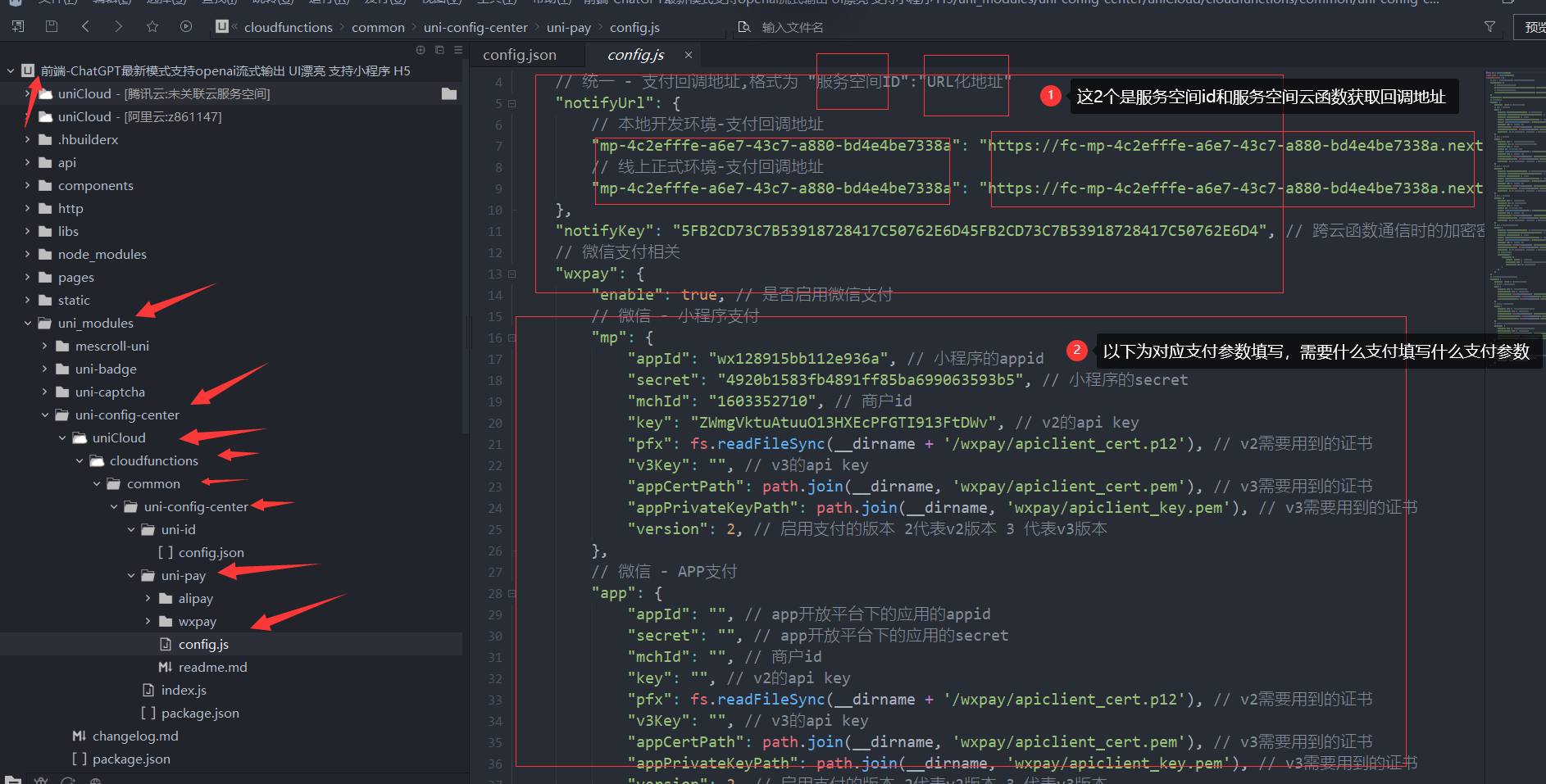Click the favorite star toolbar icon
This screenshot has width=1546, height=784.
[x=152, y=27]
